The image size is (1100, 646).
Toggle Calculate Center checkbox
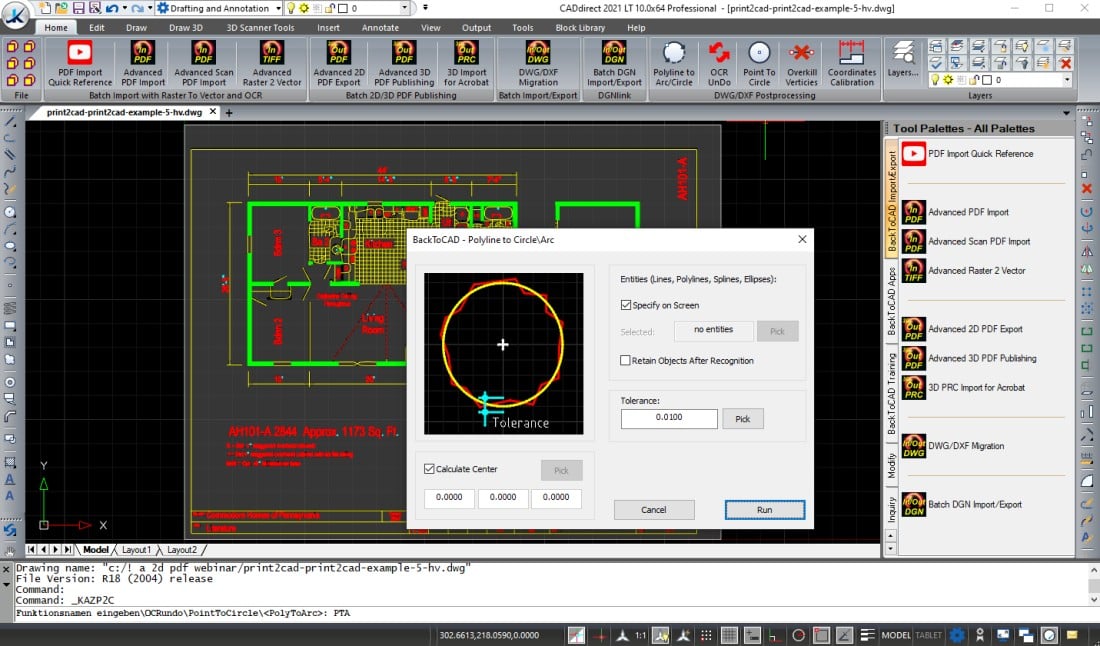429,469
